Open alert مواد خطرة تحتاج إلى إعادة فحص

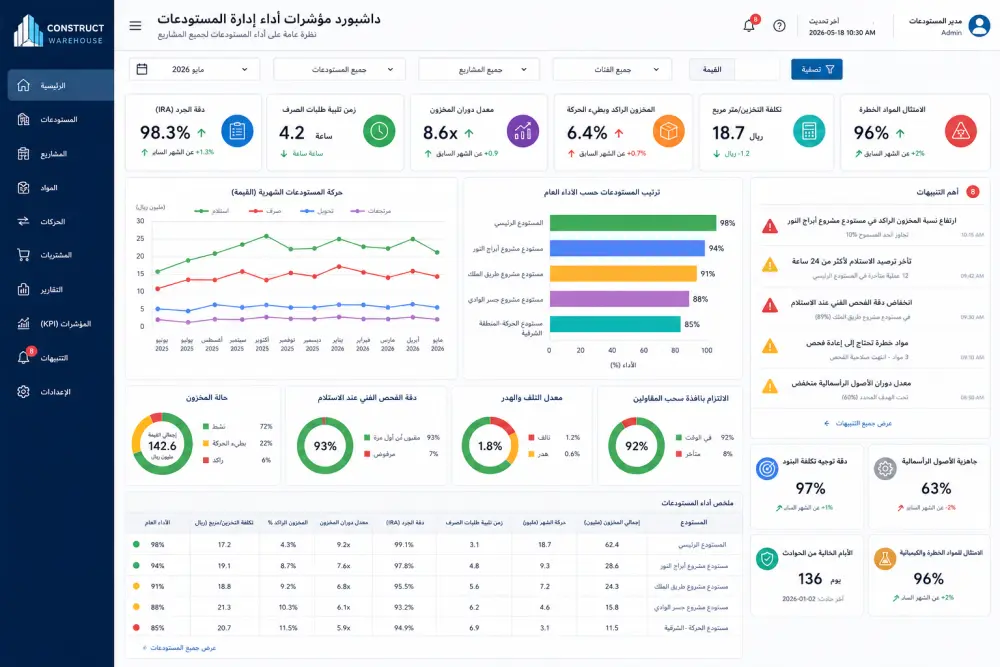point(872,349)
